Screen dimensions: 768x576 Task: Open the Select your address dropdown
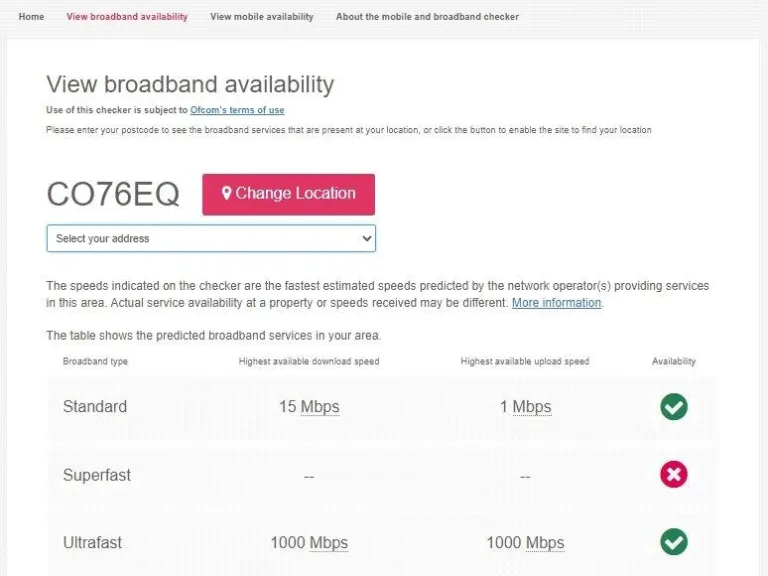211,239
